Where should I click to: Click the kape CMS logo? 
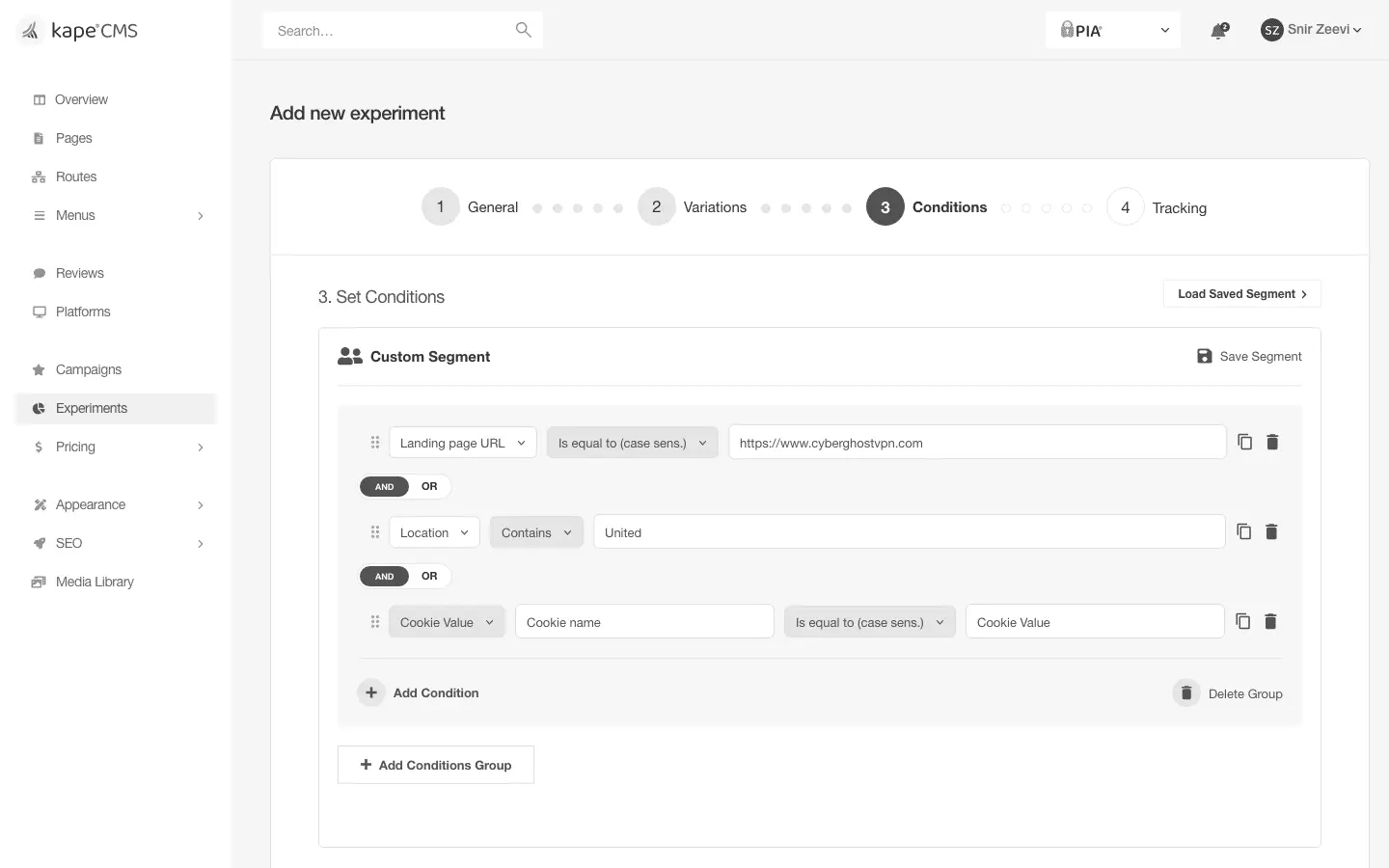79,31
